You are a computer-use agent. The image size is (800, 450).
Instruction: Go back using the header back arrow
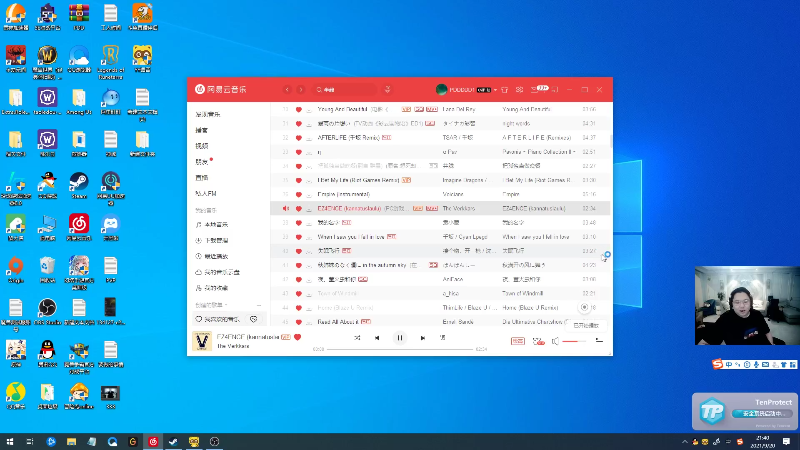tap(287, 89)
